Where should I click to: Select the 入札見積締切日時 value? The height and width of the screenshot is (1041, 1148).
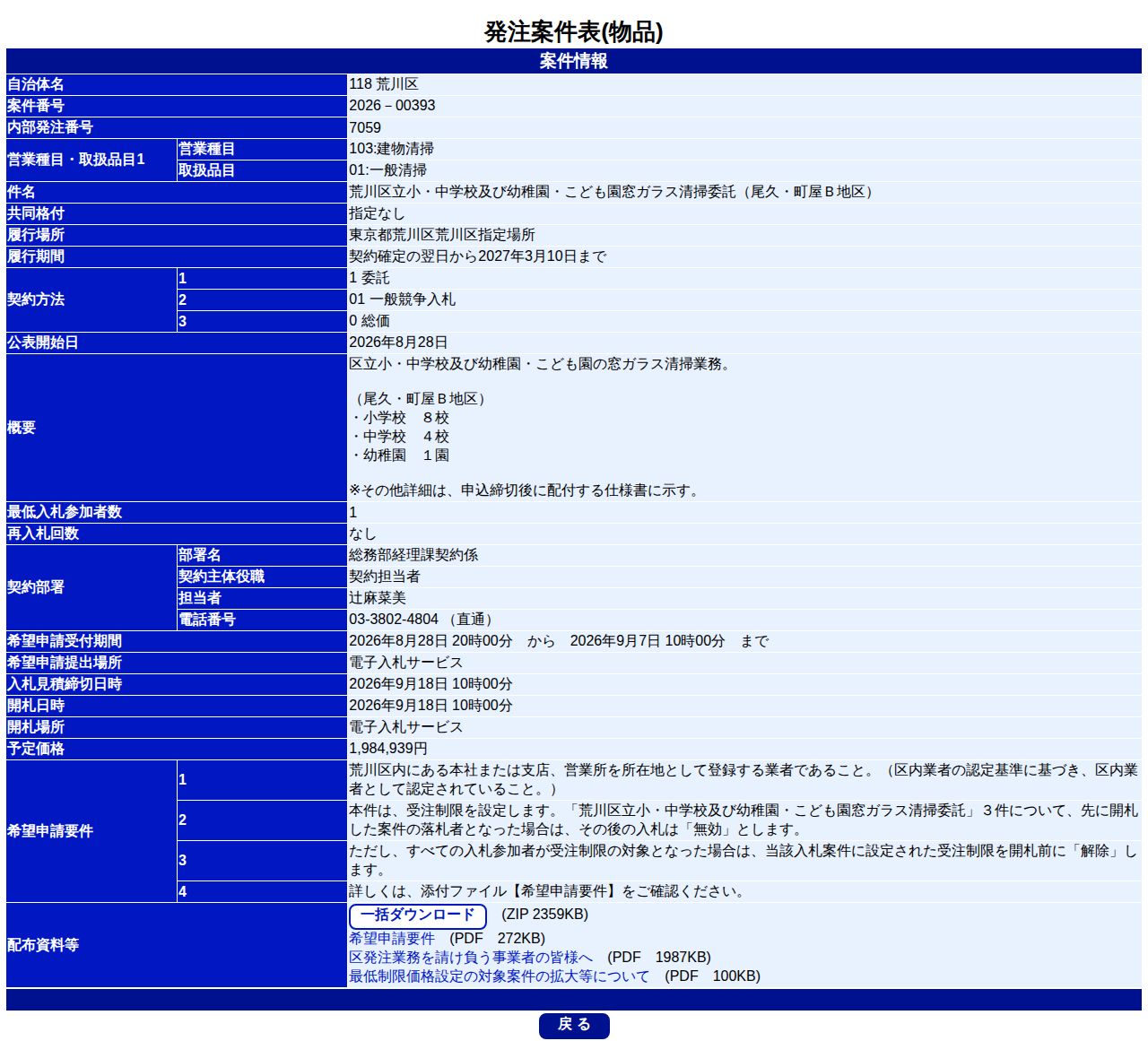coord(430,684)
